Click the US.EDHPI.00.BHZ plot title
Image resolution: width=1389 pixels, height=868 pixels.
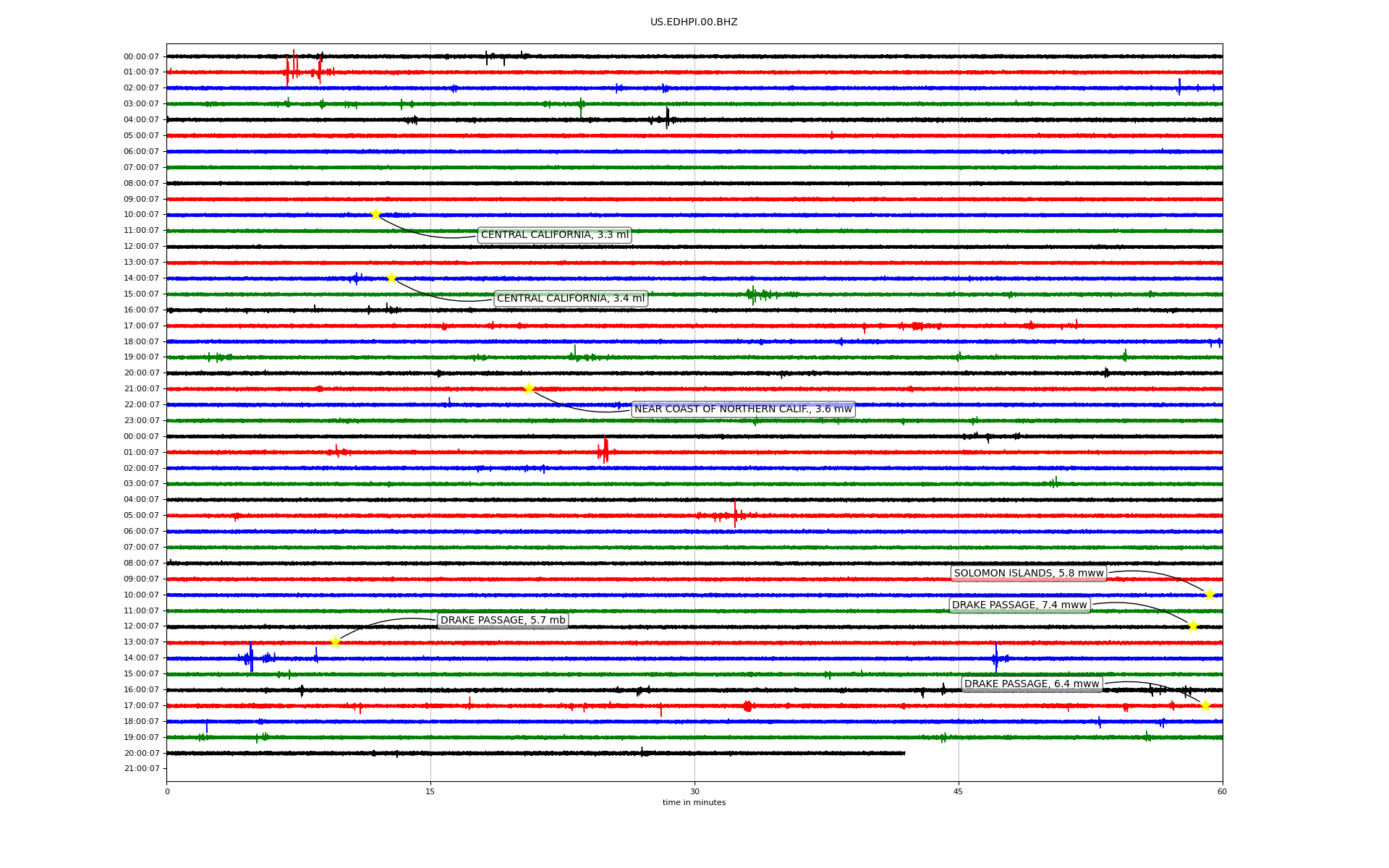point(694,22)
